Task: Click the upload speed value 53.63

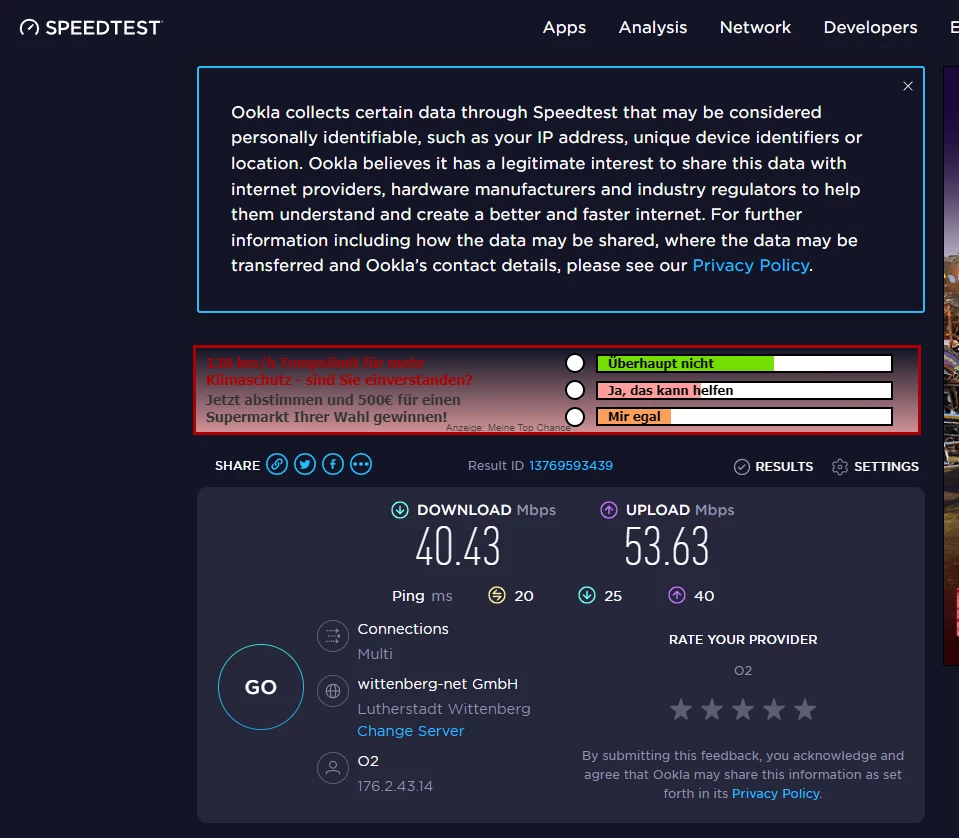Action: 667,547
